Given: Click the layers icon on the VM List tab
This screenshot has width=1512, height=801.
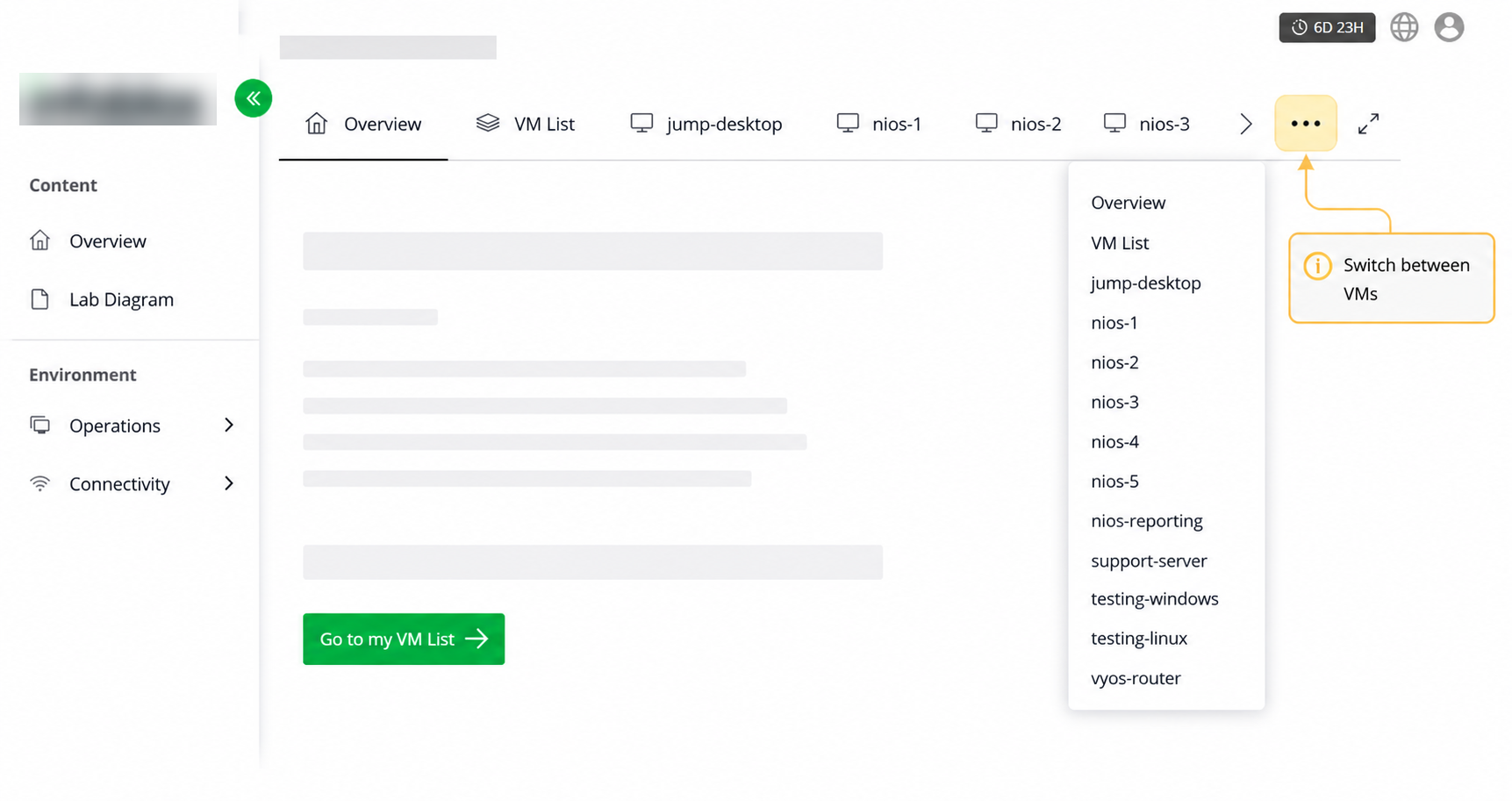Looking at the screenshot, I should pyautogui.click(x=488, y=124).
